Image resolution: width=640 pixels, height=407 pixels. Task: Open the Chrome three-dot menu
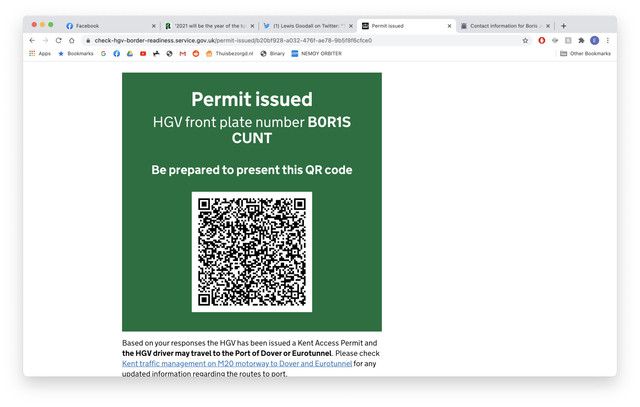tap(608, 40)
